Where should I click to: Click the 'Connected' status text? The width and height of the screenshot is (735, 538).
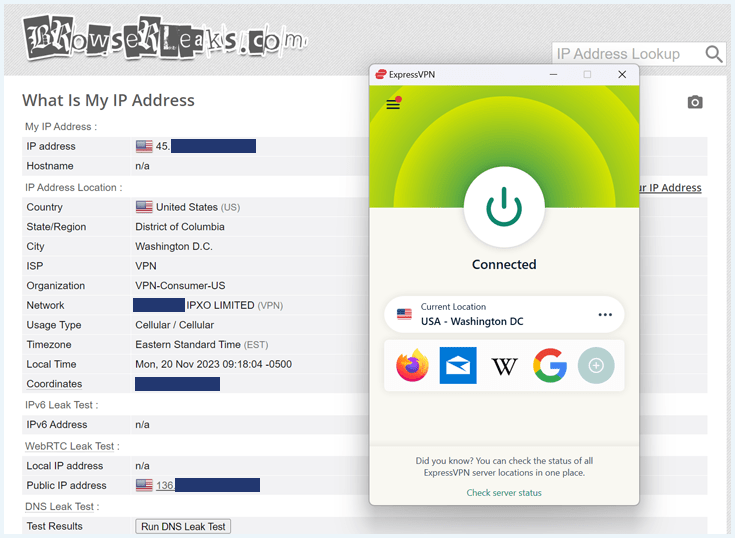click(504, 264)
